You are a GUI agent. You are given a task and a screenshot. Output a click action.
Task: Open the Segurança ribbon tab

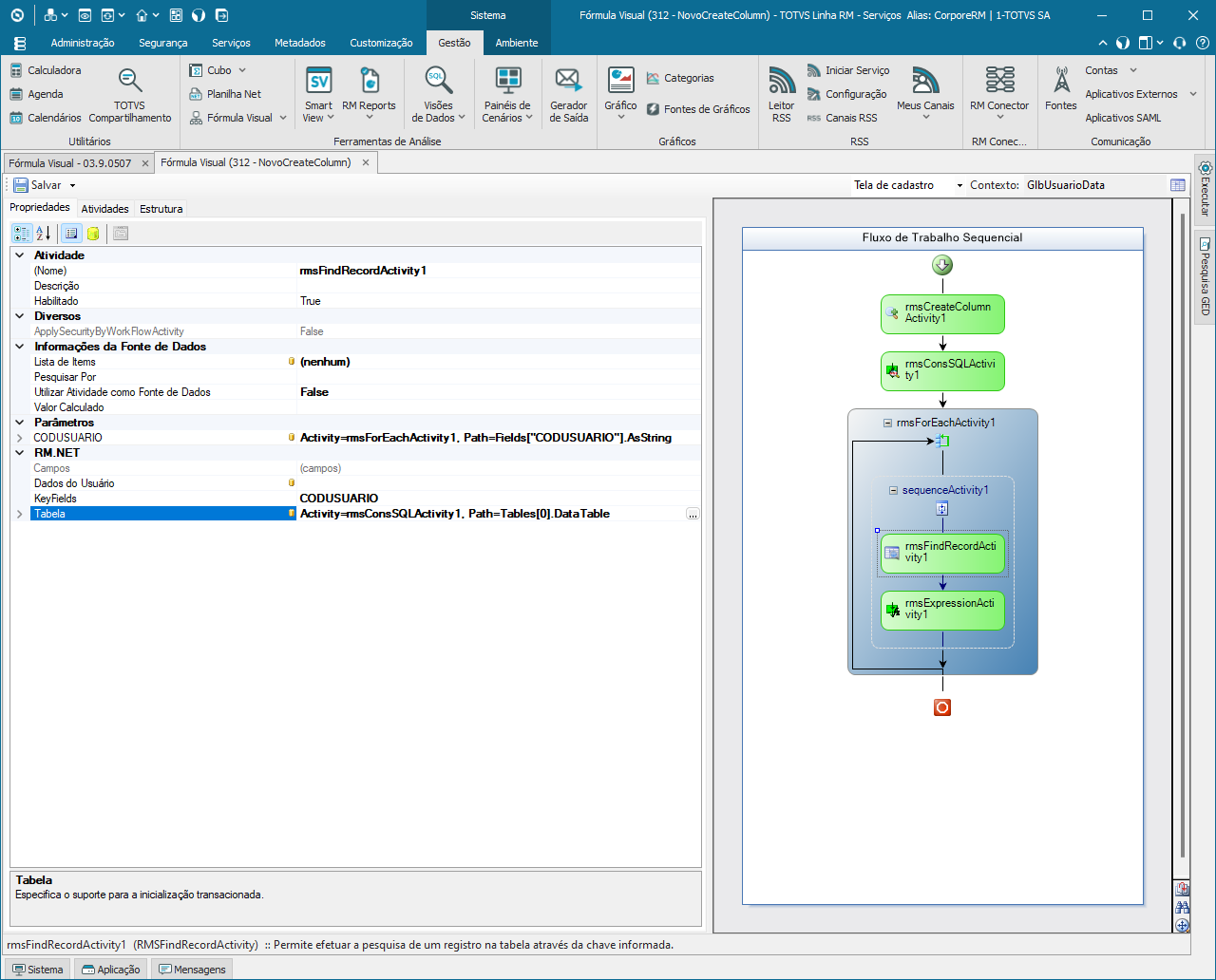pos(163,43)
